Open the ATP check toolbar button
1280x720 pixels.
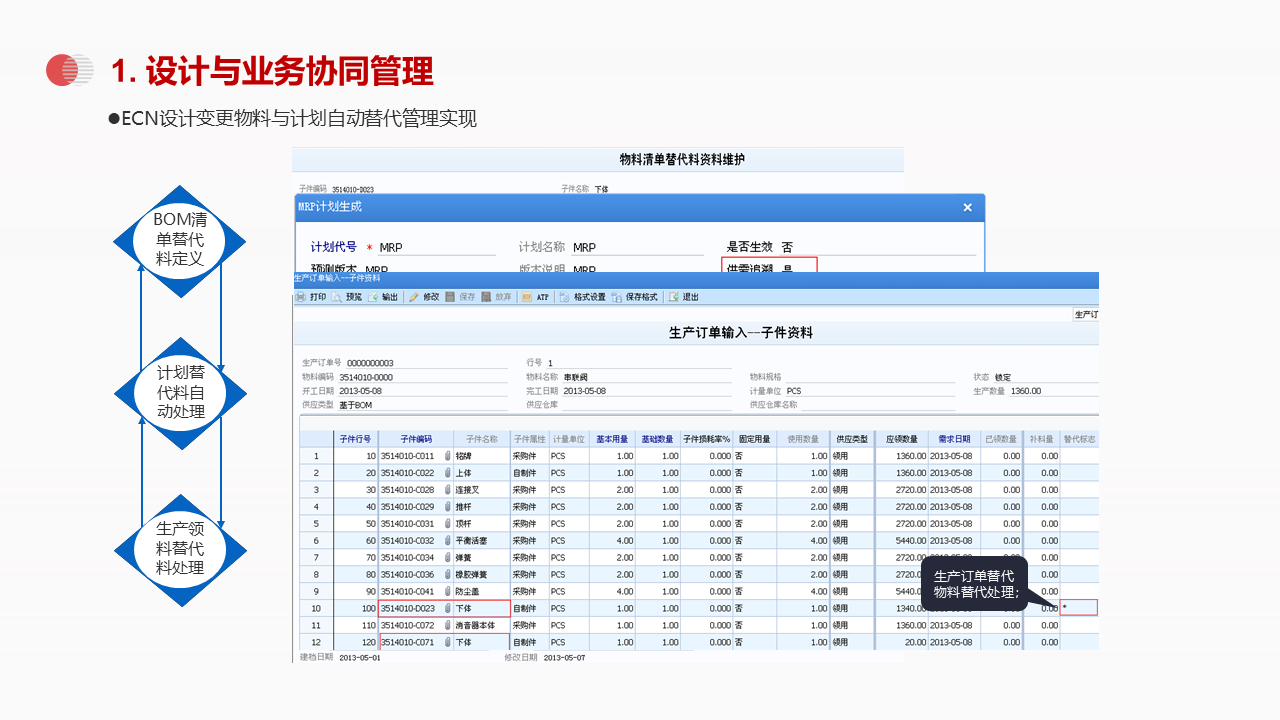[536, 297]
